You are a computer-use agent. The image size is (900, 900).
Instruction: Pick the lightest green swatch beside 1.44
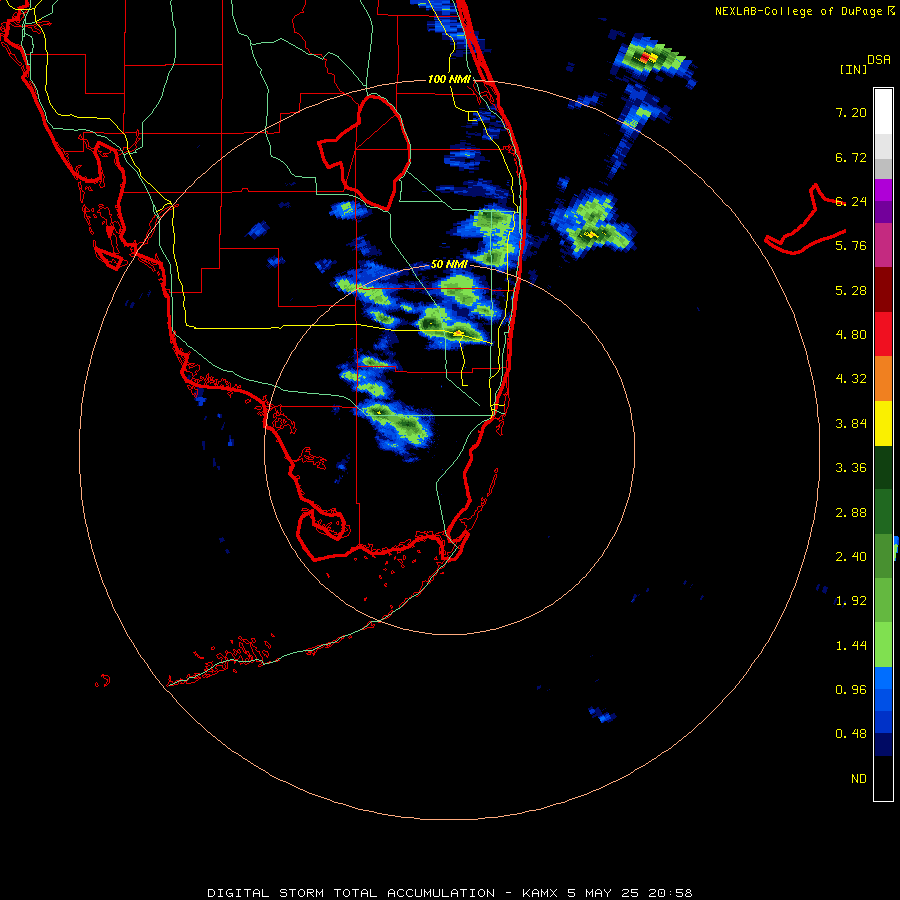coord(883,645)
